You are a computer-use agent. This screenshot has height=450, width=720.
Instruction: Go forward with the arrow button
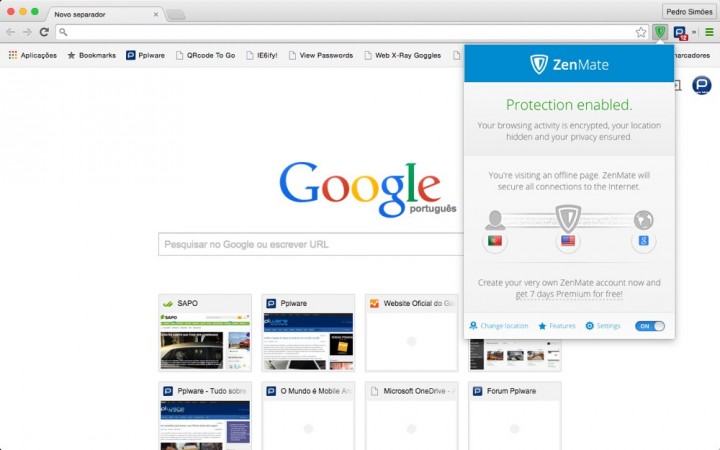[27, 32]
